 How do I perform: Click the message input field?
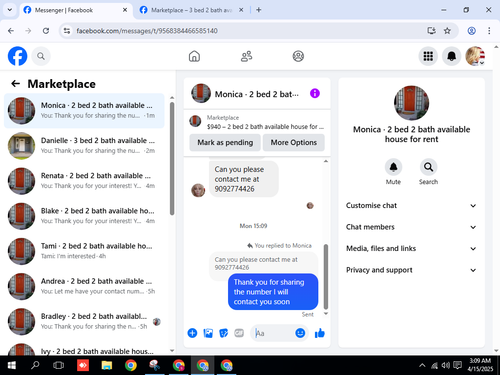(273, 333)
